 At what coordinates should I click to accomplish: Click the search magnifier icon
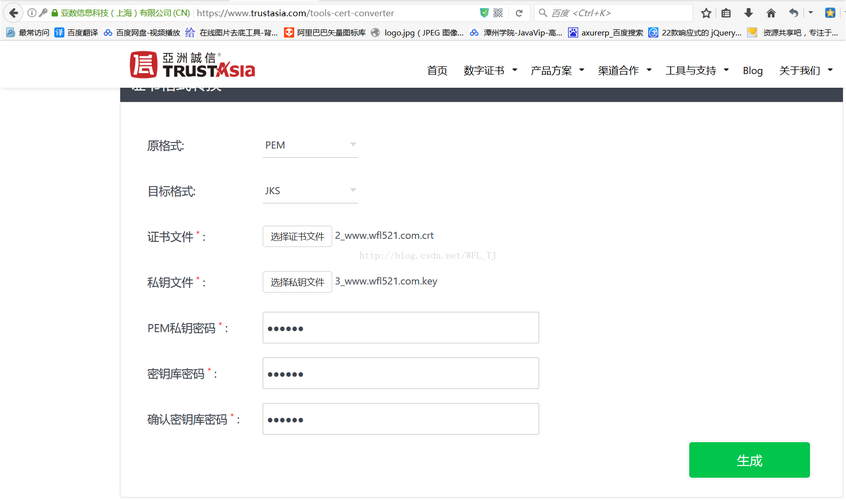coord(543,12)
